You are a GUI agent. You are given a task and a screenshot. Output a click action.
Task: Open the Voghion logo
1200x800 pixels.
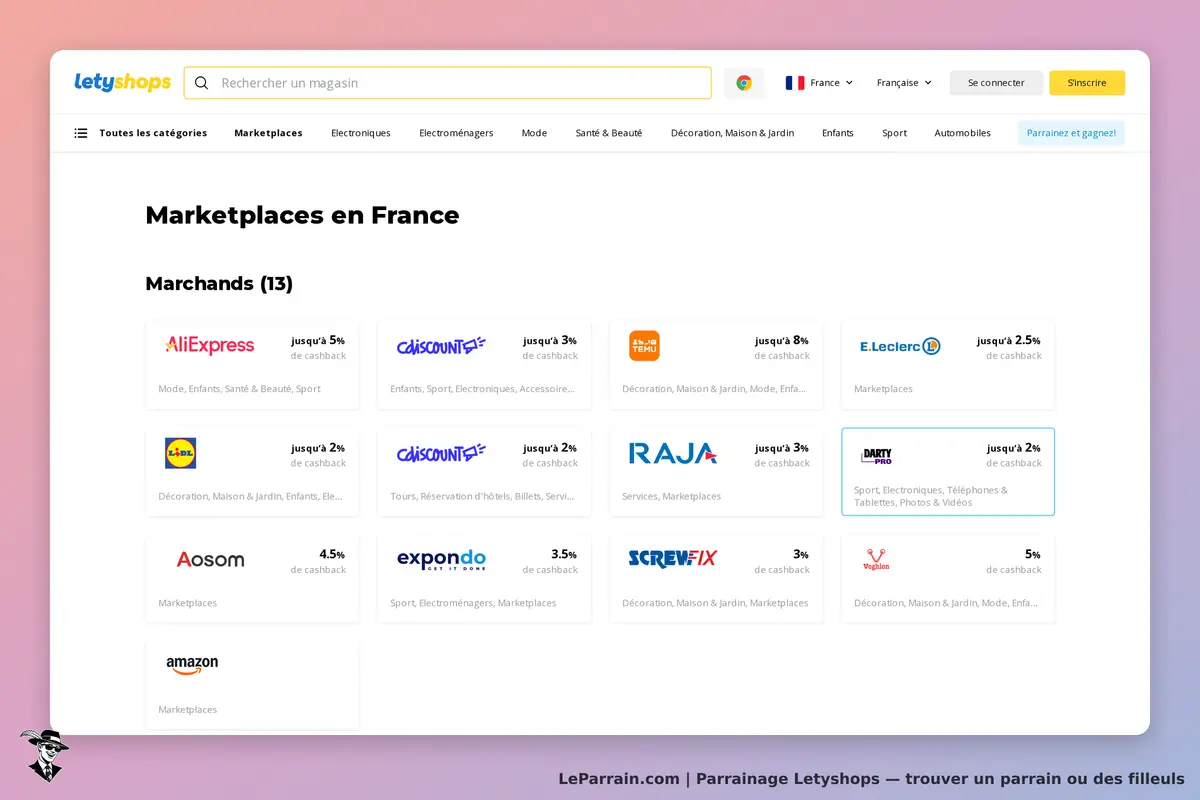point(876,560)
